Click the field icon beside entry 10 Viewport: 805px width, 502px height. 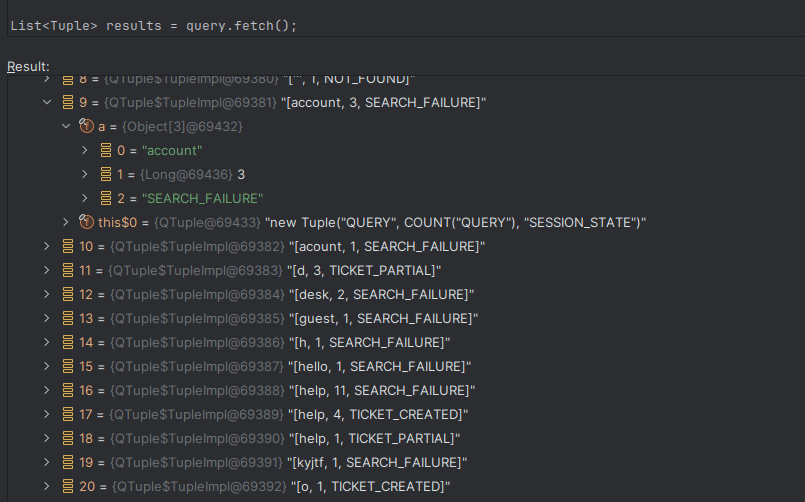[68, 246]
